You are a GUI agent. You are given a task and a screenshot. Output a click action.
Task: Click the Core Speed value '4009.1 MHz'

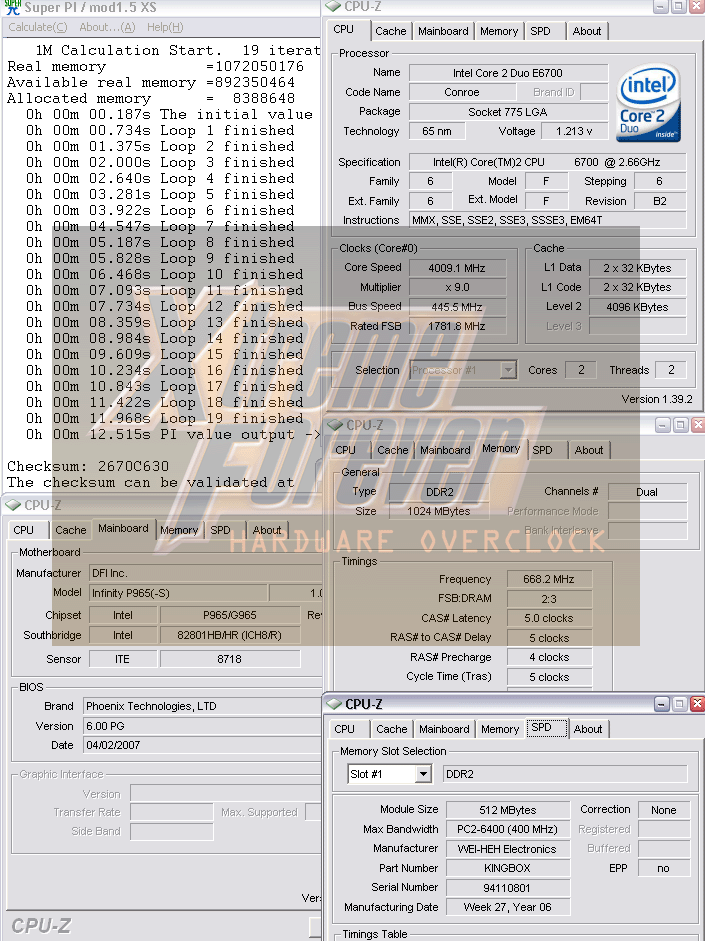(x=457, y=268)
